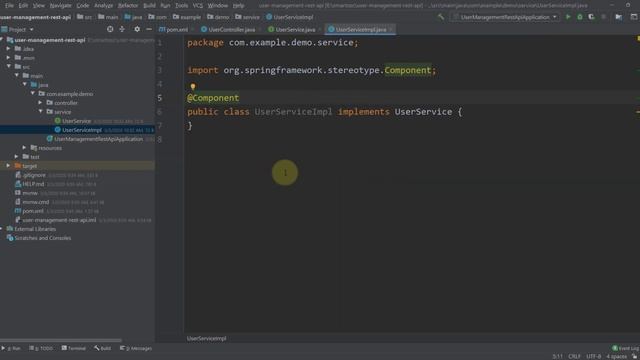Open Project panel settings gear
Screen dimensions: 640x360
point(137,29)
